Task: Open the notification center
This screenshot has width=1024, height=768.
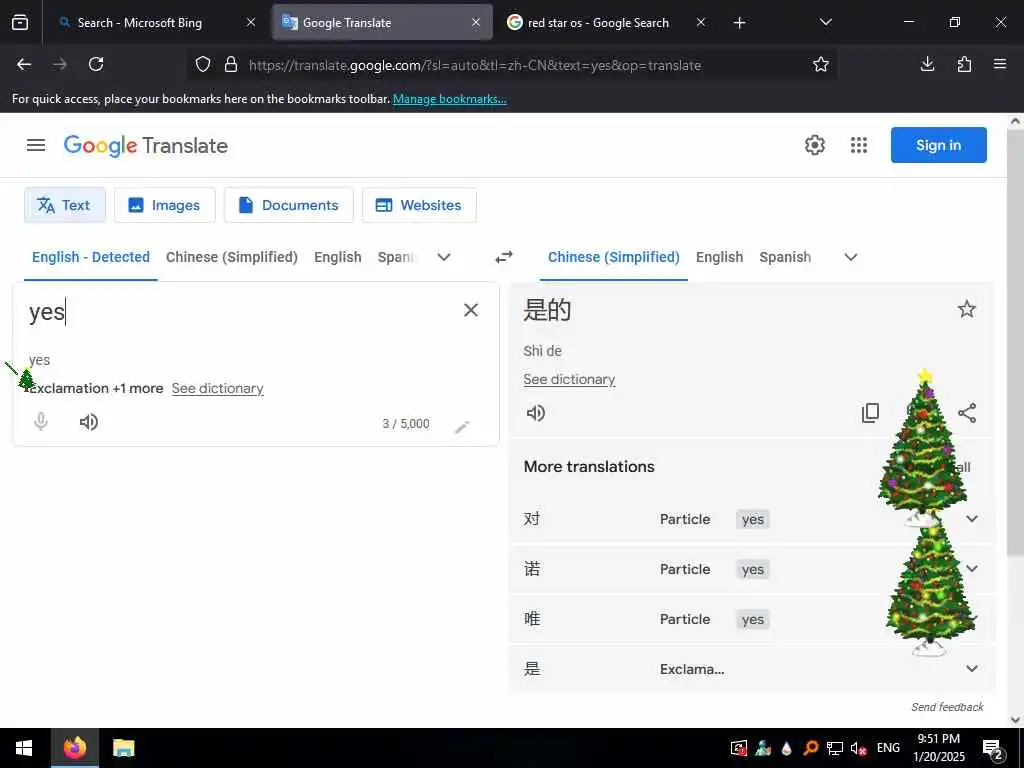Action: [993, 748]
